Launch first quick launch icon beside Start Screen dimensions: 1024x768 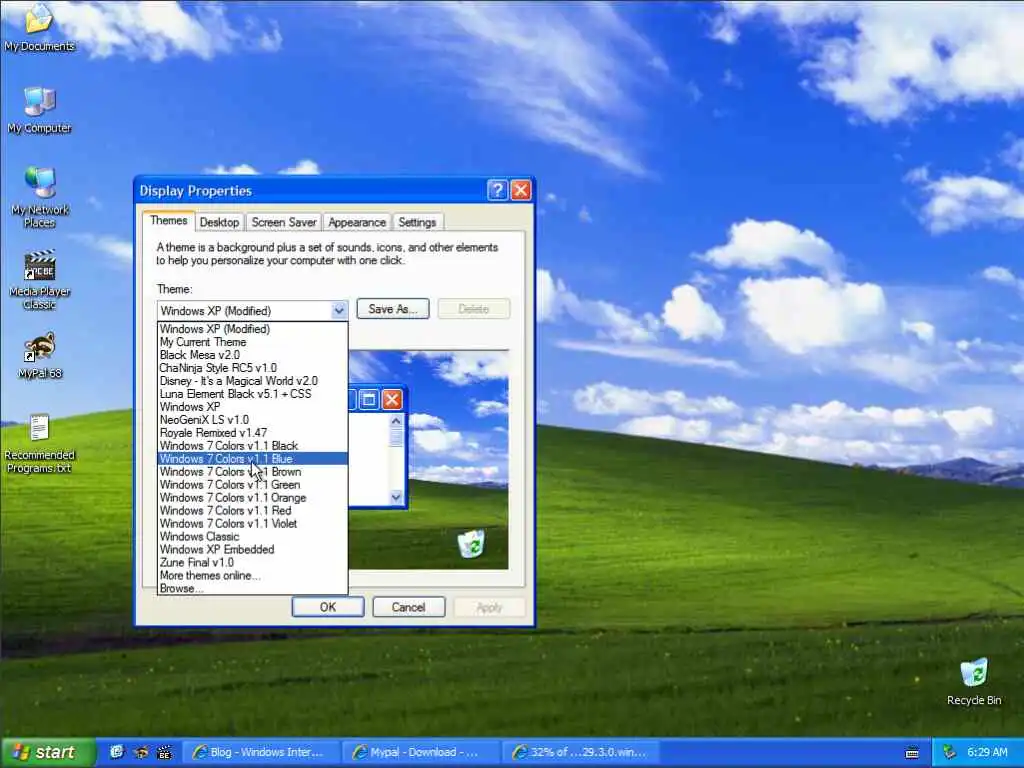(117, 753)
